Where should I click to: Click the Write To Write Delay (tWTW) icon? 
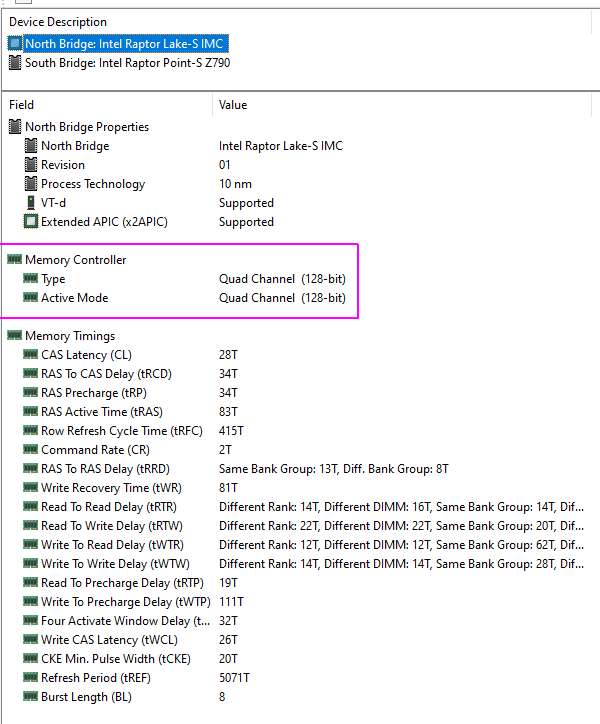click(30, 563)
